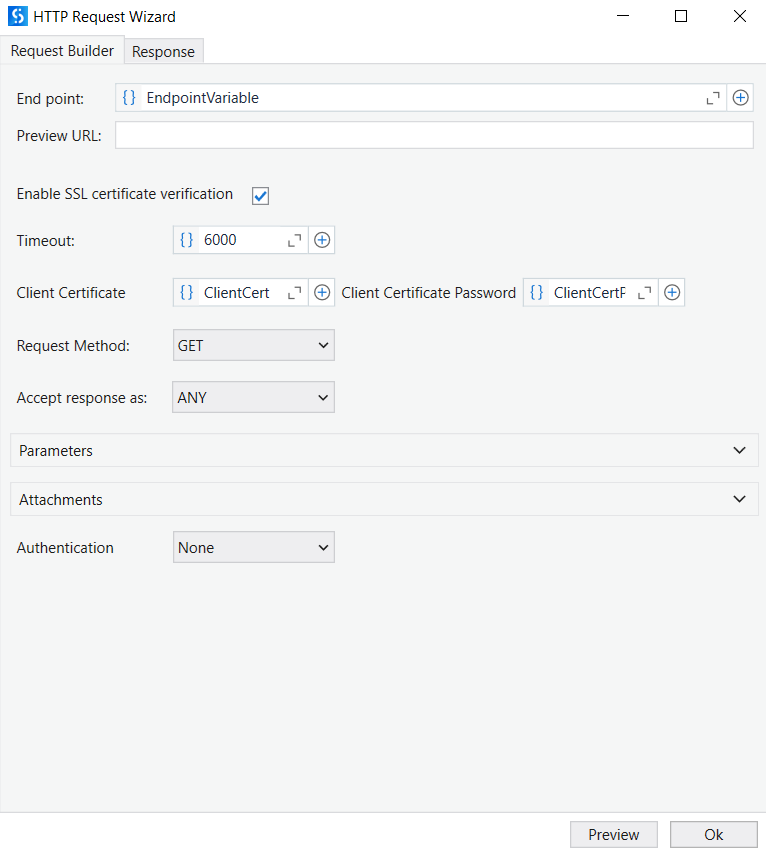Open the Request Method dropdown
This screenshot has width=766, height=858.
coord(253,345)
